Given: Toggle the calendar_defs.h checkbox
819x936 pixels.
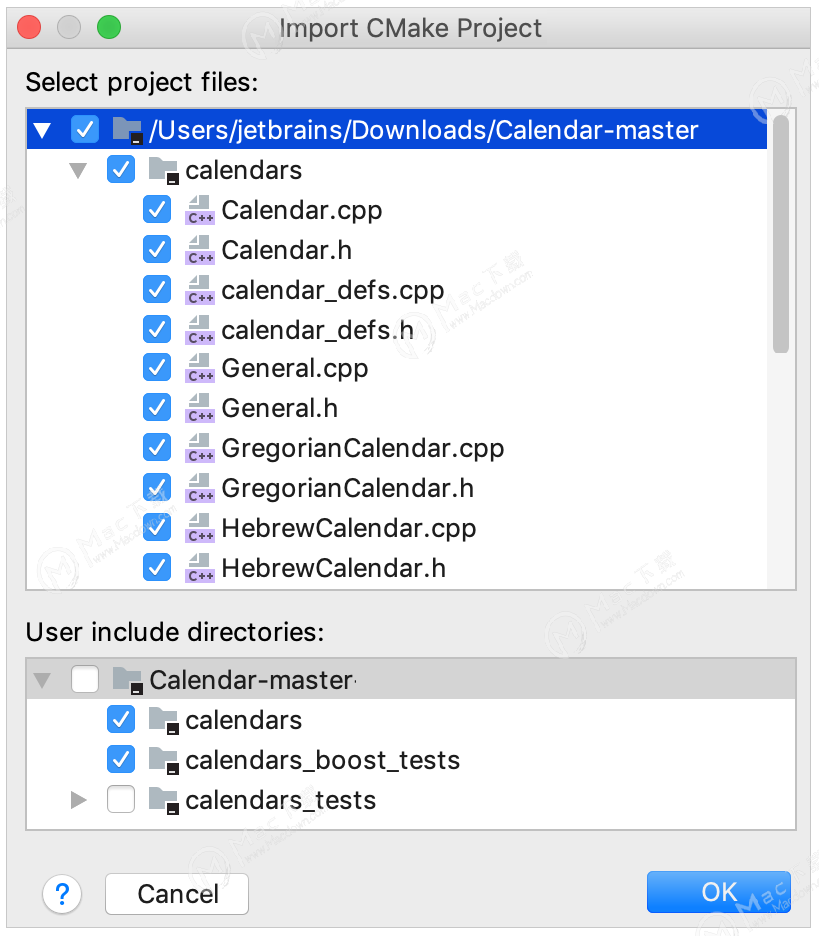Looking at the screenshot, I should (x=156, y=330).
